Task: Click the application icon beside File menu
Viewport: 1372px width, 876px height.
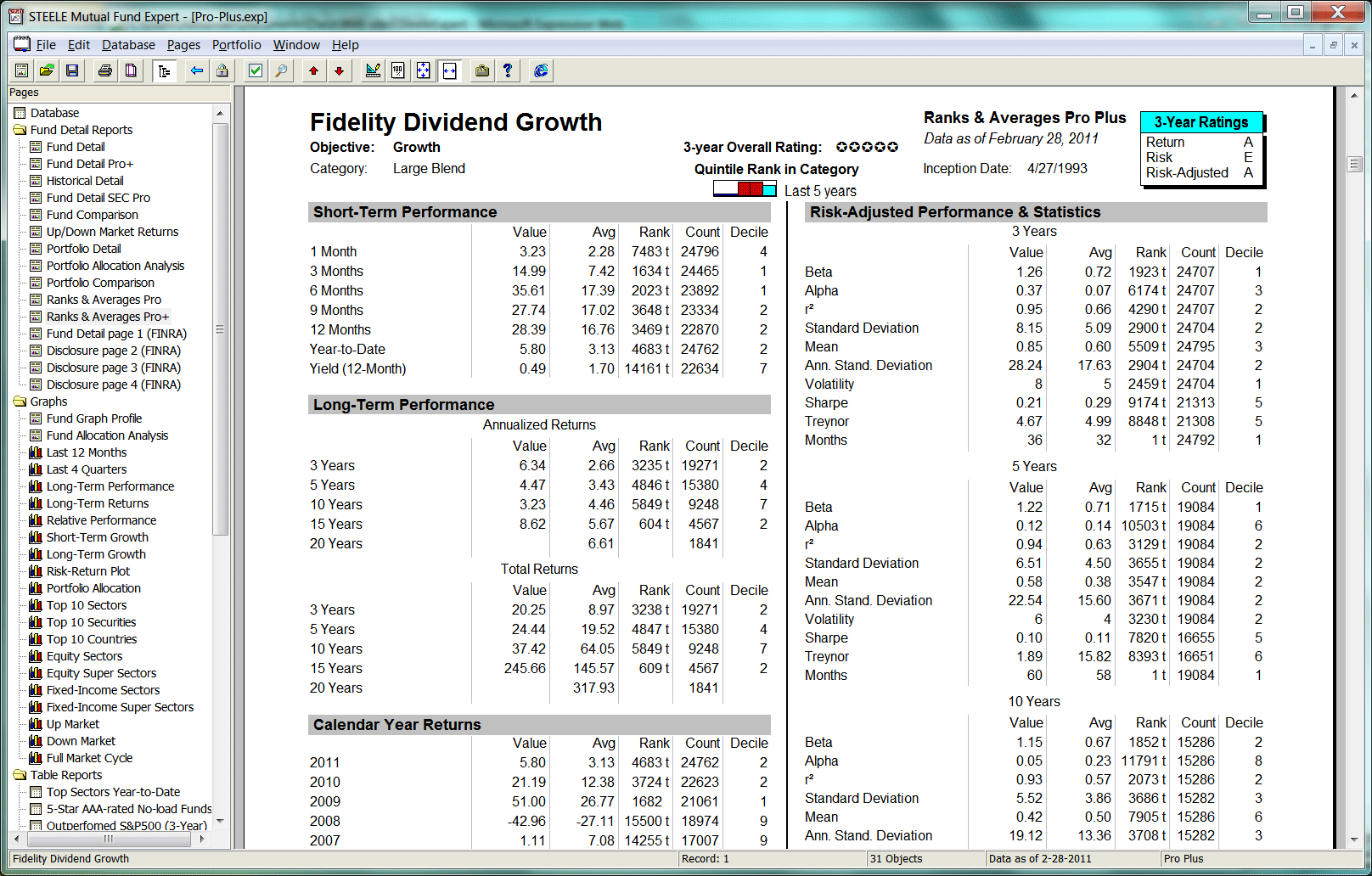Action: click(21, 44)
